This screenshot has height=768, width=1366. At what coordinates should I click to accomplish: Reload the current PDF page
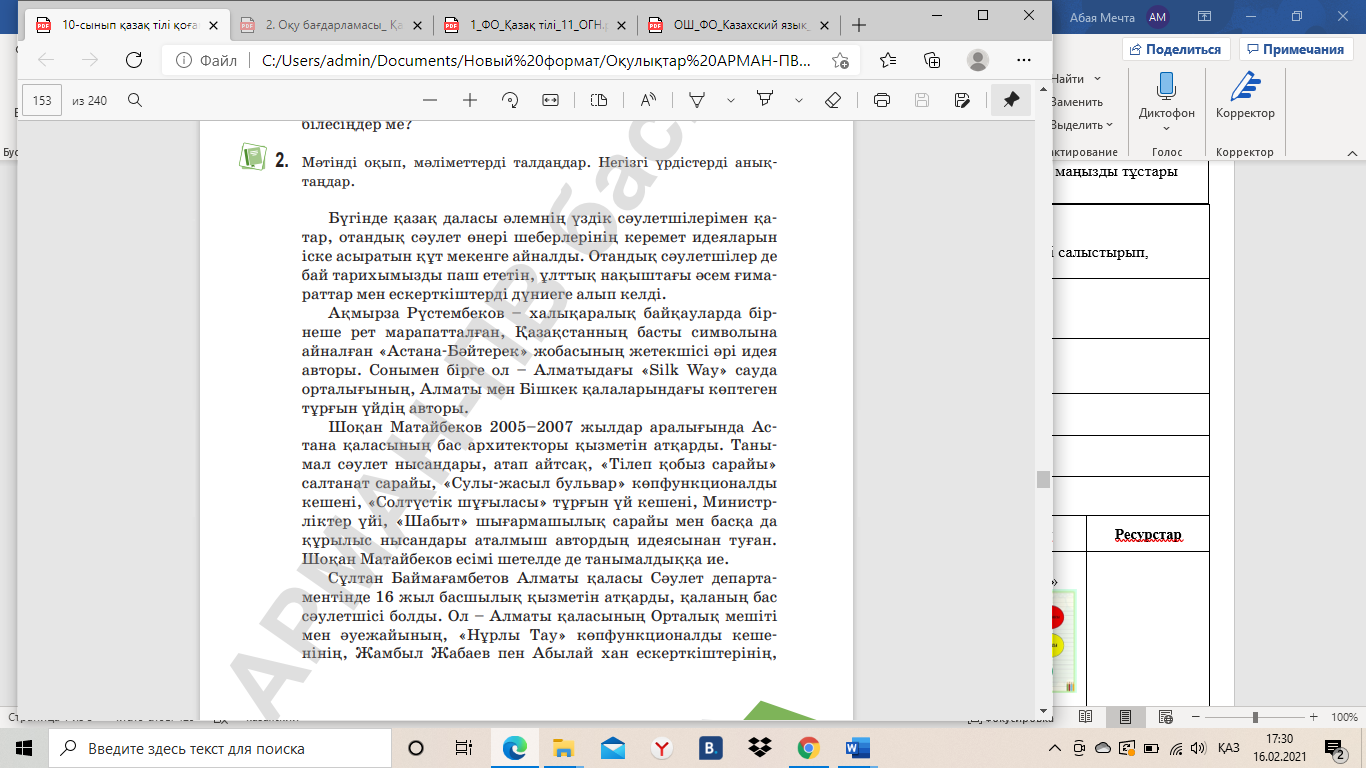pyautogui.click(x=133, y=60)
